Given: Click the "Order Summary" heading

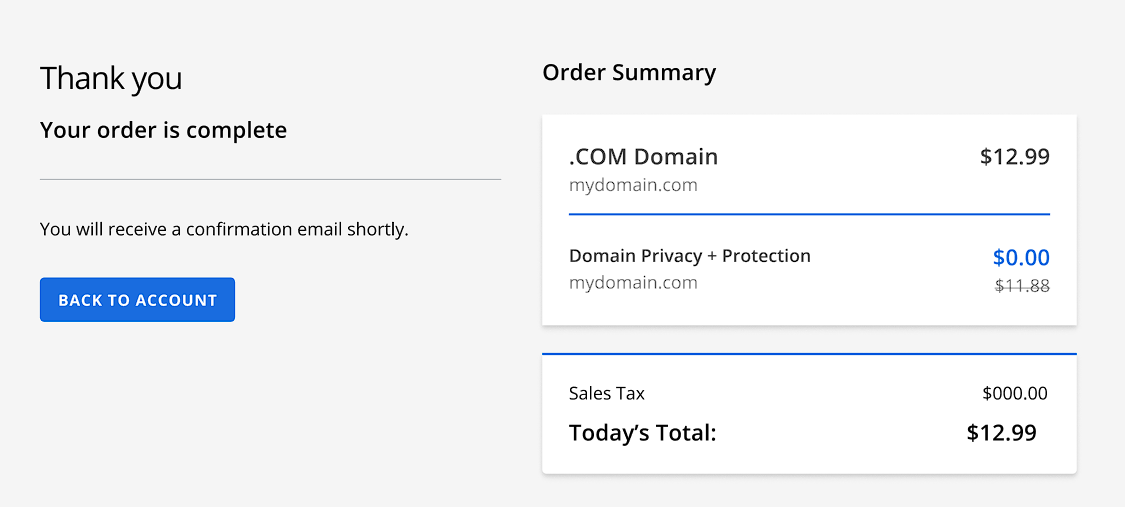Looking at the screenshot, I should pos(629,72).
